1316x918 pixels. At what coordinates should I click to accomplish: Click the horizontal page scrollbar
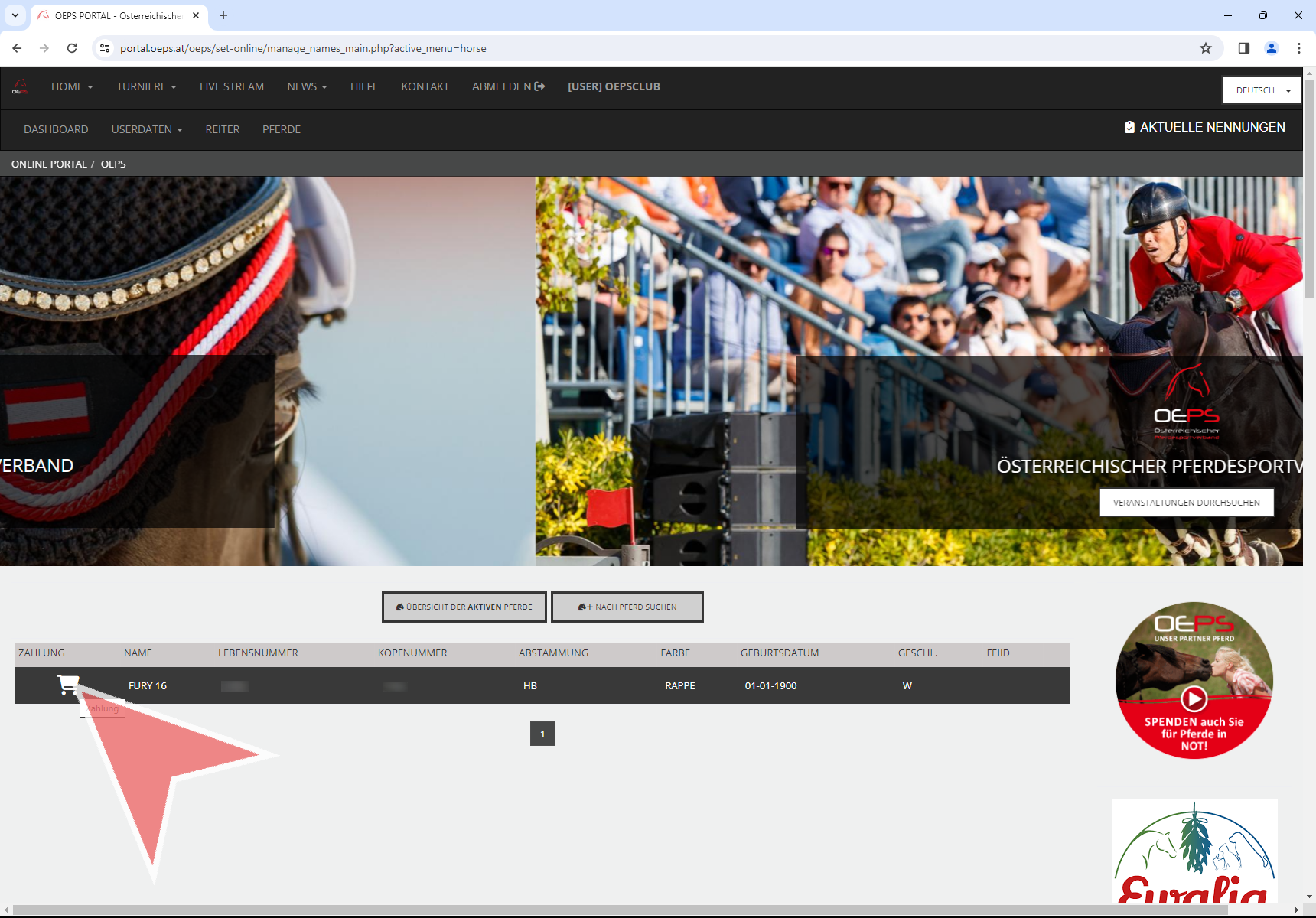[x=620, y=910]
